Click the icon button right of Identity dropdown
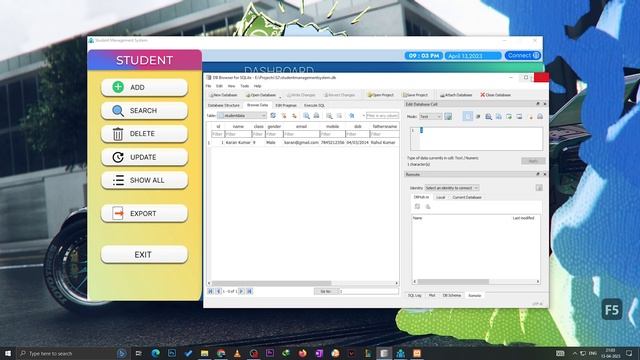Screen dimensions: 640x360 (x=539, y=188)
